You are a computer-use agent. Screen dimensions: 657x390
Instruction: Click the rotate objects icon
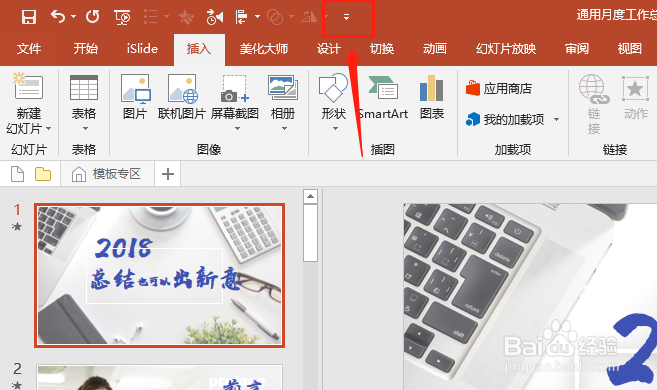(309, 17)
